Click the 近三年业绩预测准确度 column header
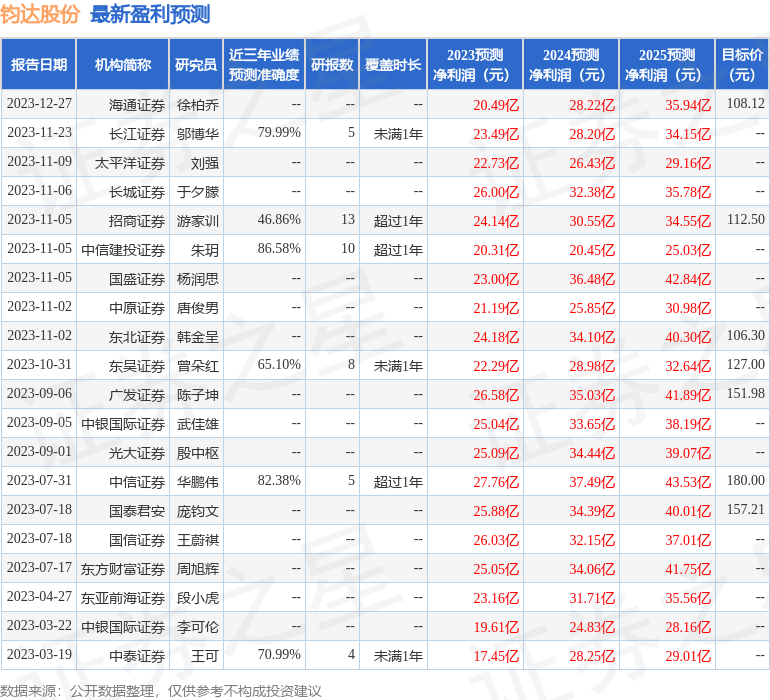This screenshot has width=770, height=700. (x=264, y=64)
